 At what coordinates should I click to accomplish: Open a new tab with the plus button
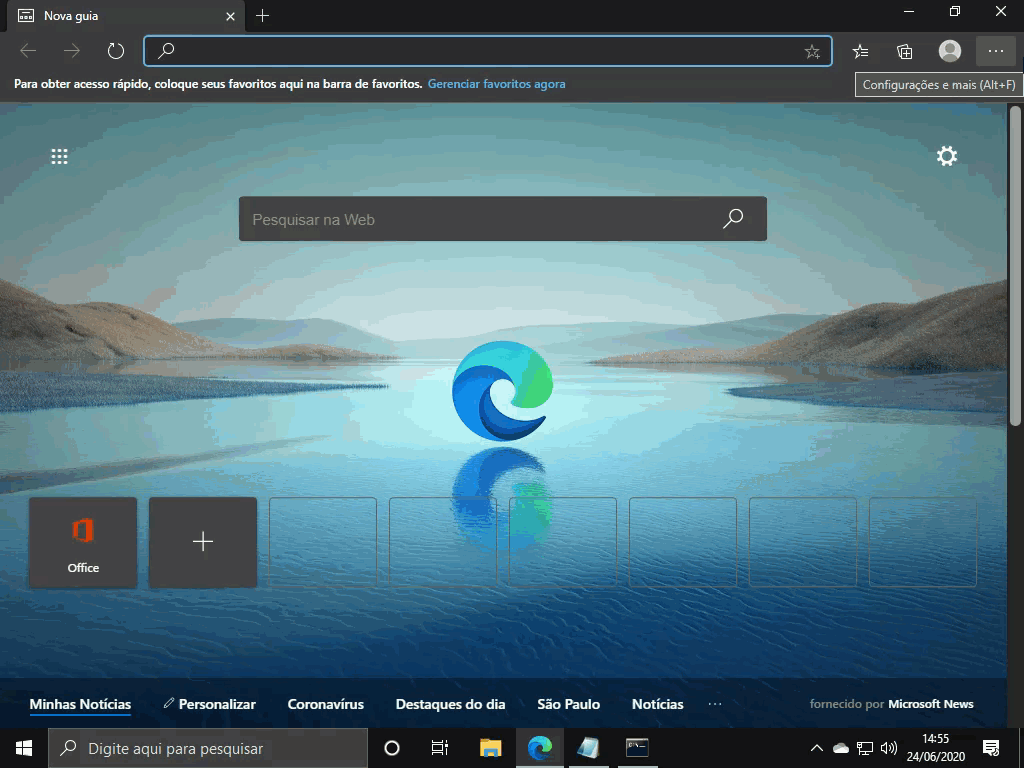[263, 16]
